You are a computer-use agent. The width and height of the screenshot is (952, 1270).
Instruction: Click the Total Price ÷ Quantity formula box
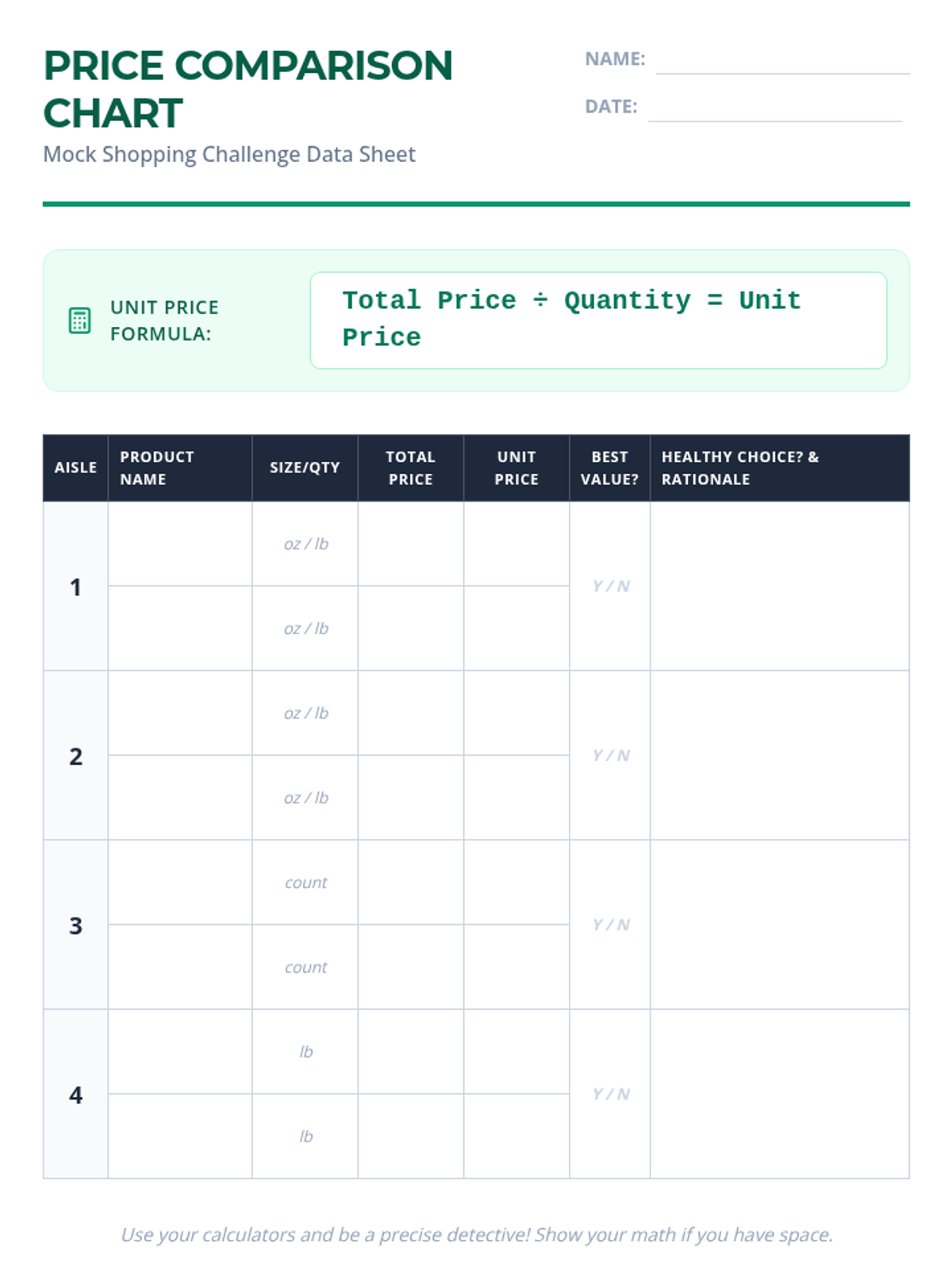coord(598,321)
